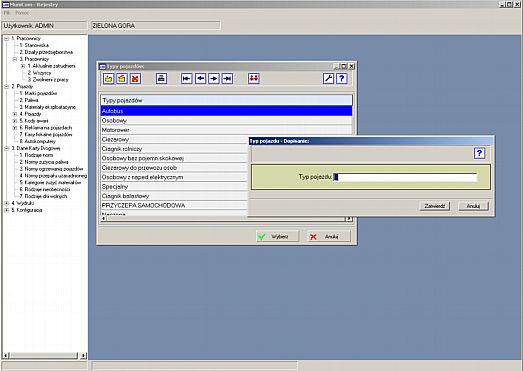Select Osobowy bez pojemn. skokowej row

click(x=174, y=158)
